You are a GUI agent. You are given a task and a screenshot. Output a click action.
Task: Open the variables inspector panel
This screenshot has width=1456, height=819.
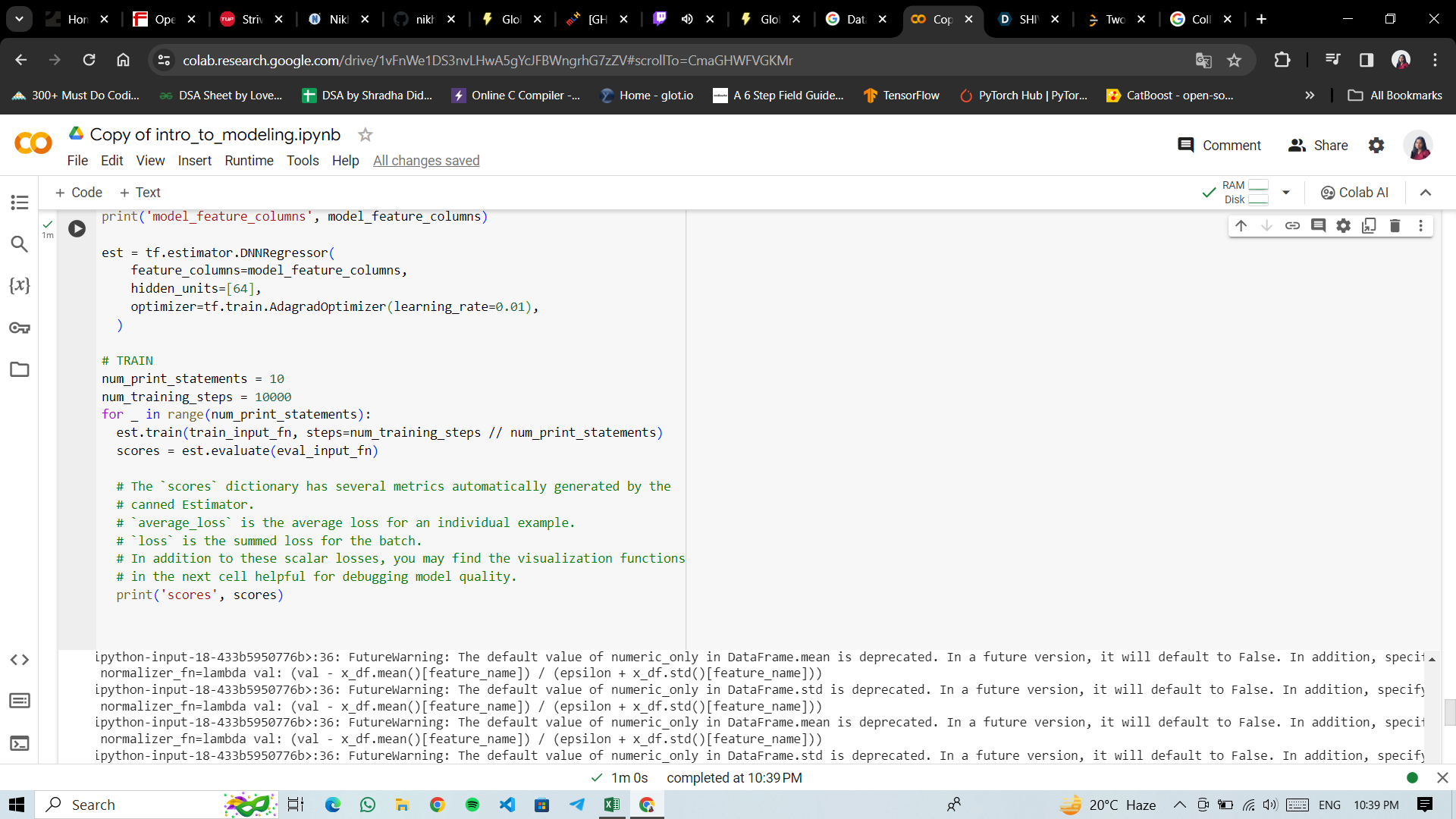point(20,286)
